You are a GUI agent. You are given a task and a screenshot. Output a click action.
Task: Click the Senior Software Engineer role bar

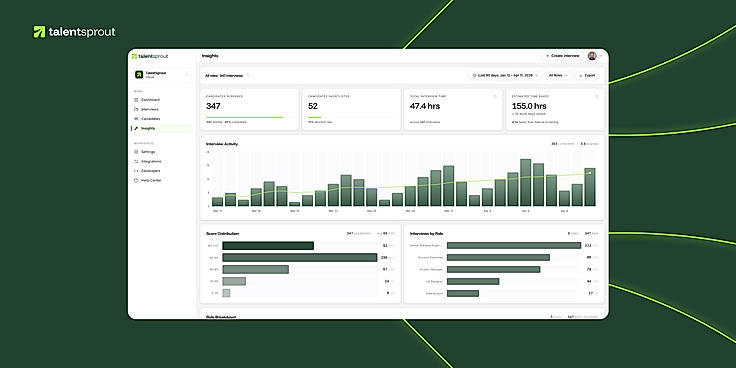point(514,245)
